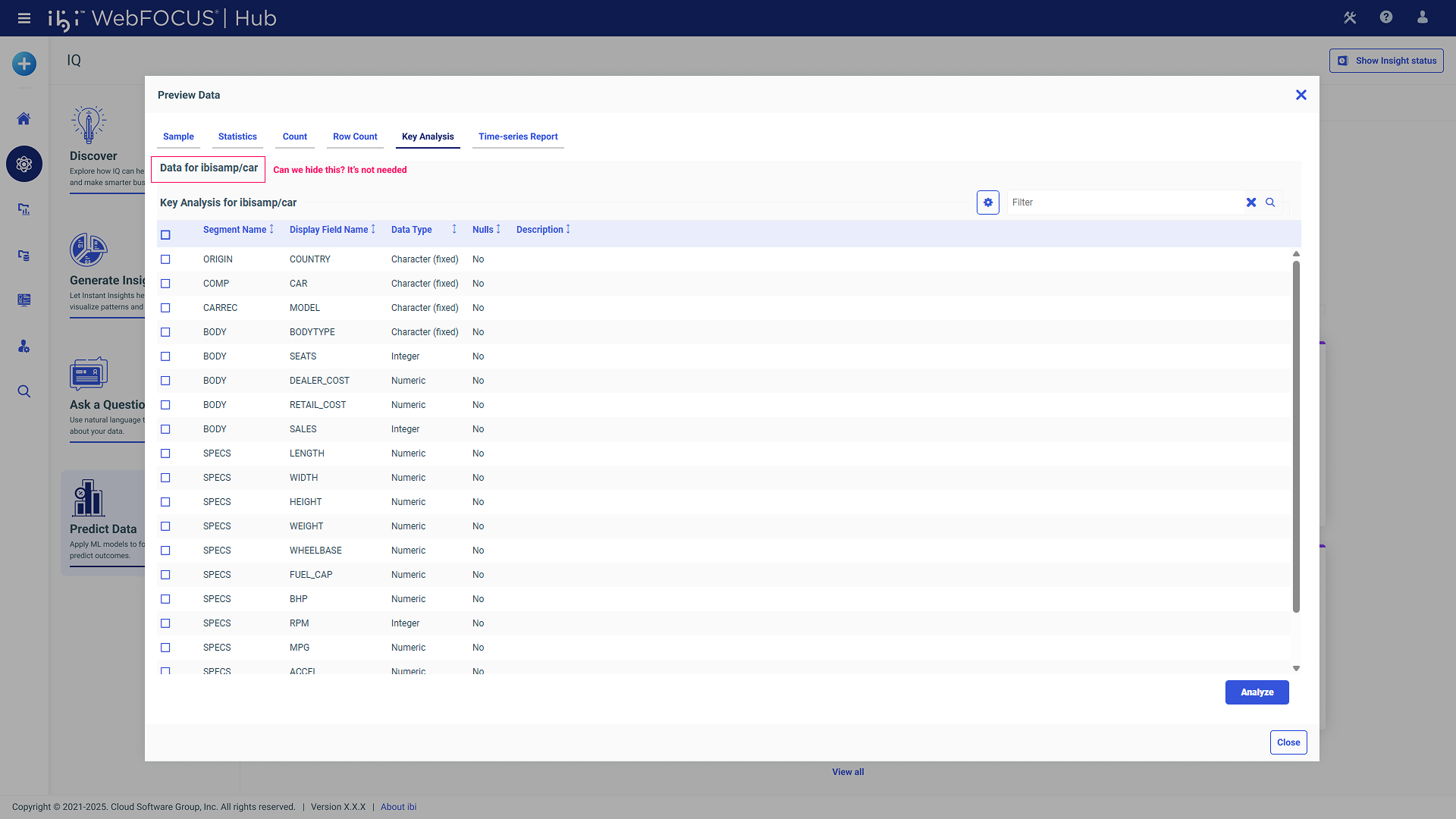Check the DEALER_COST row checkbox
Screen dimensions: 1456x819
(165, 381)
